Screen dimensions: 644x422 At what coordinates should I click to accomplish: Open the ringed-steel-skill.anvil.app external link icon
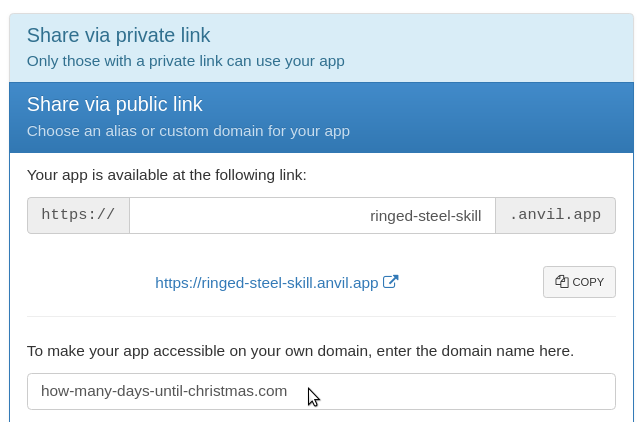[391, 282]
